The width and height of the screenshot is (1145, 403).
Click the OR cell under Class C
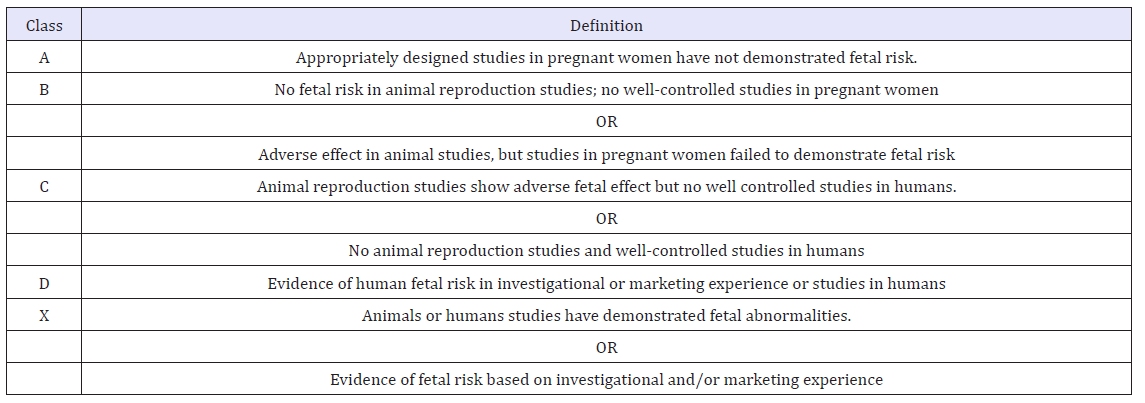[x=606, y=219]
